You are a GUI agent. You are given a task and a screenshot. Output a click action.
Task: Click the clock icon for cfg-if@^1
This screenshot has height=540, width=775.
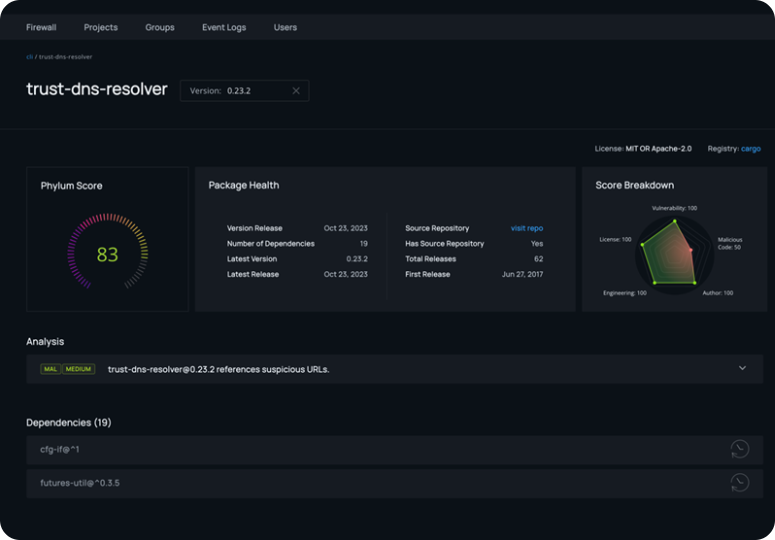coord(739,449)
